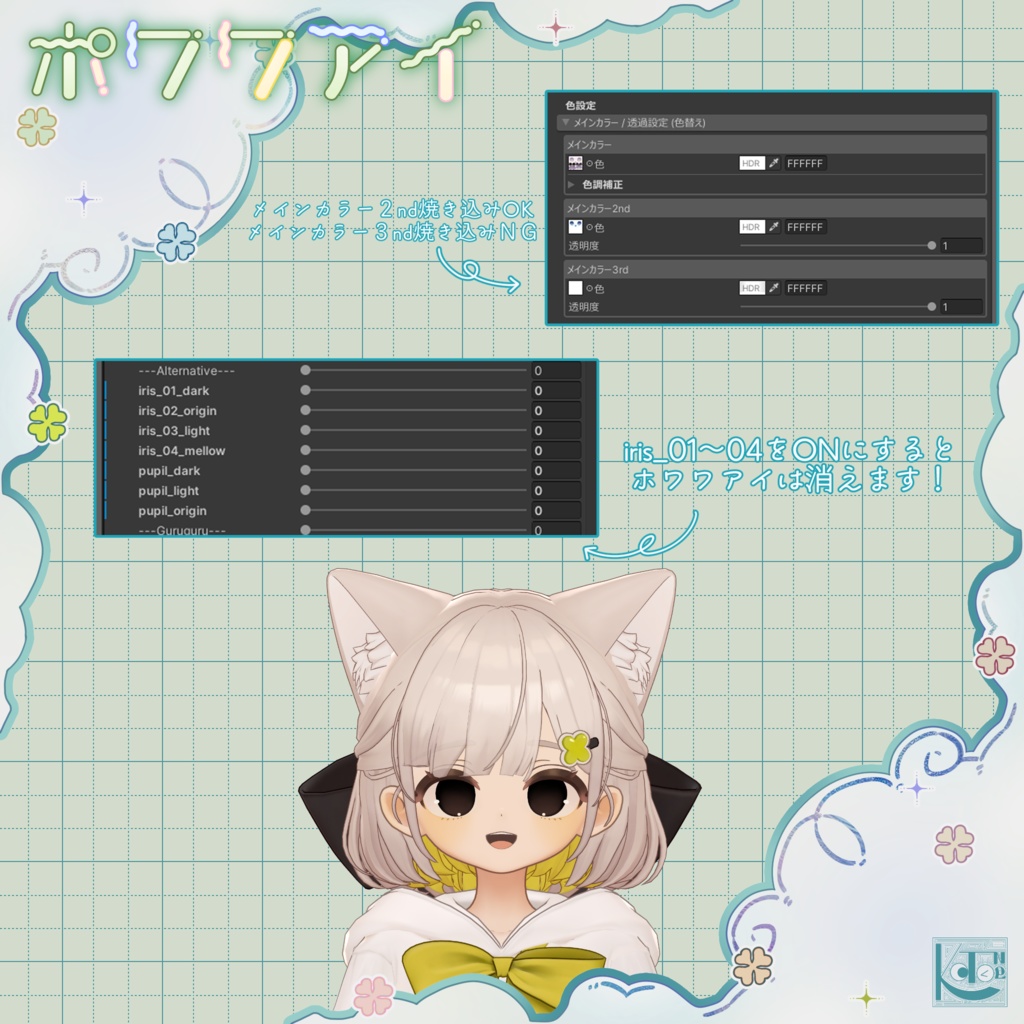Viewport: 1024px width, 1024px height.
Task: Select the eyedropper icon in メインカラー2nd section
Action: pyautogui.click(x=774, y=227)
